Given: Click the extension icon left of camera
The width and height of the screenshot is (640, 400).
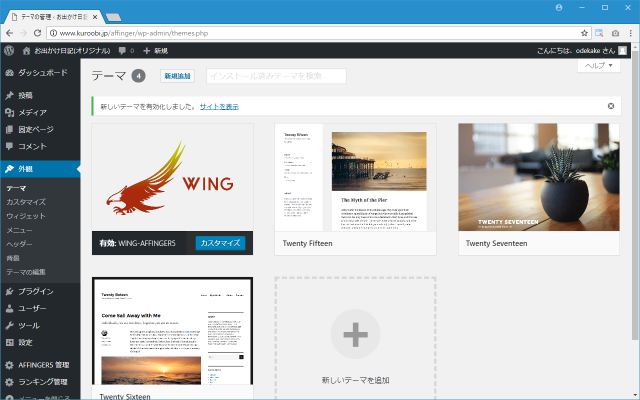Looking at the screenshot, I should point(599,33).
